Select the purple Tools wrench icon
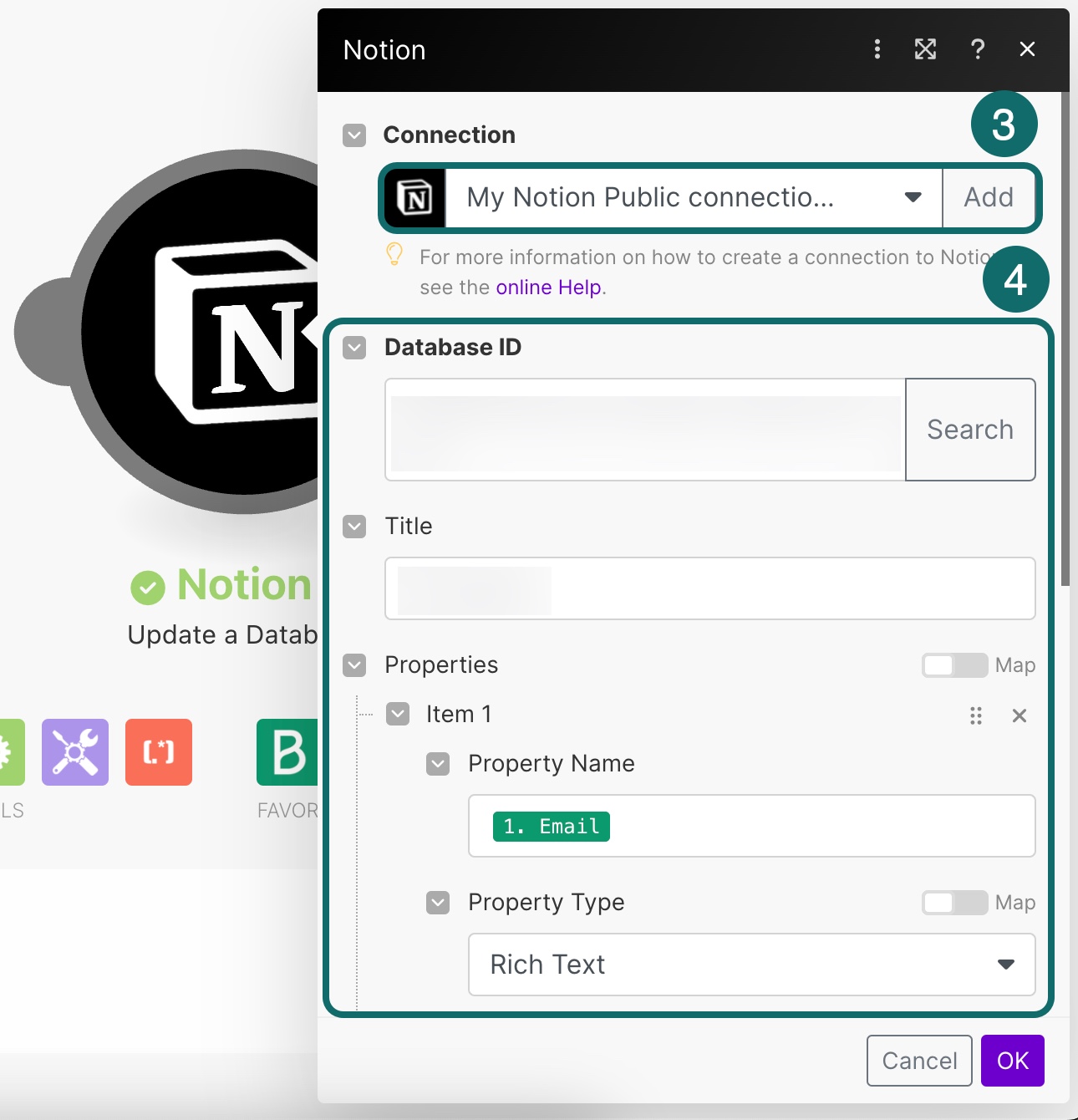1078x1120 pixels. coord(74,752)
